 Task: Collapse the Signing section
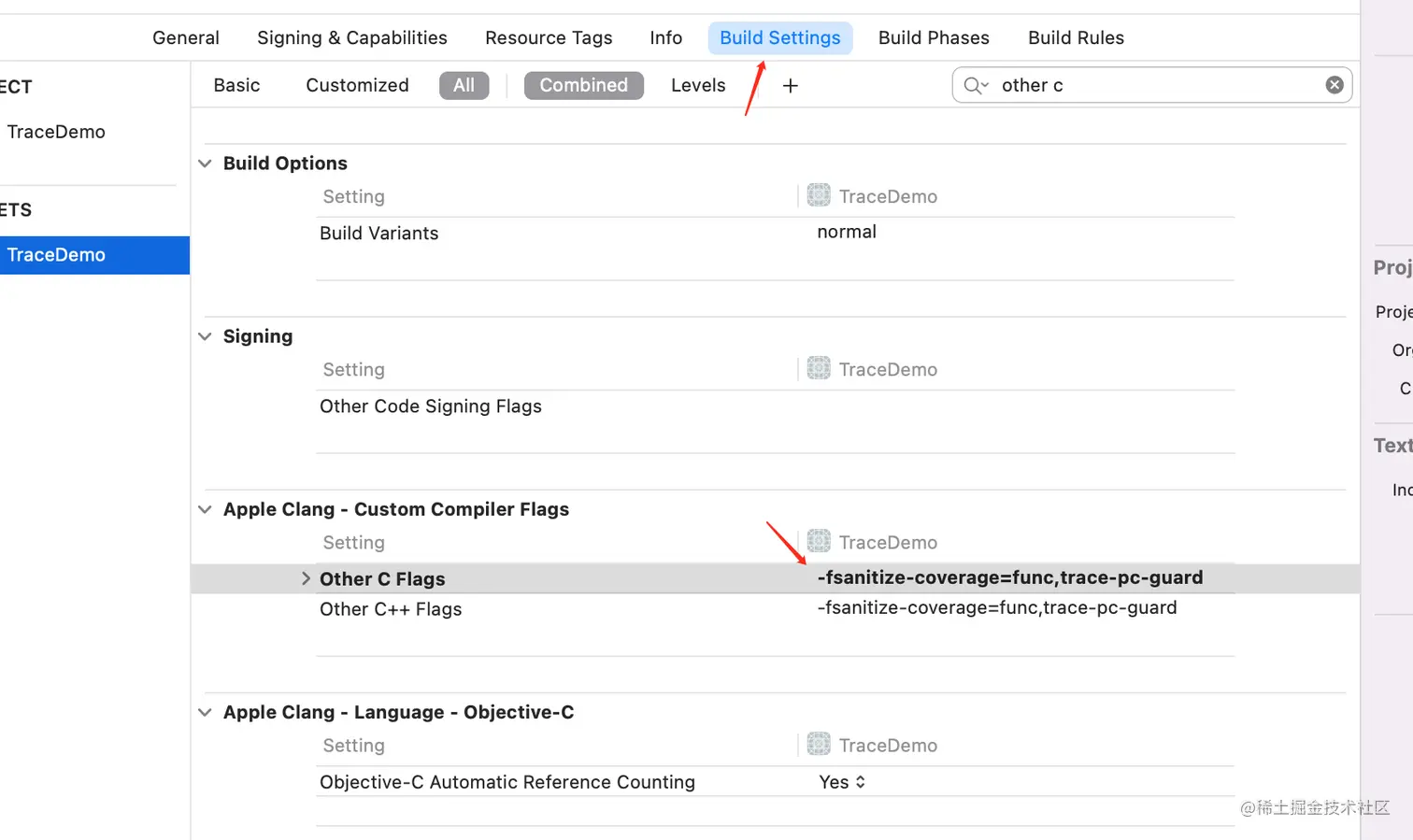[x=205, y=336]
